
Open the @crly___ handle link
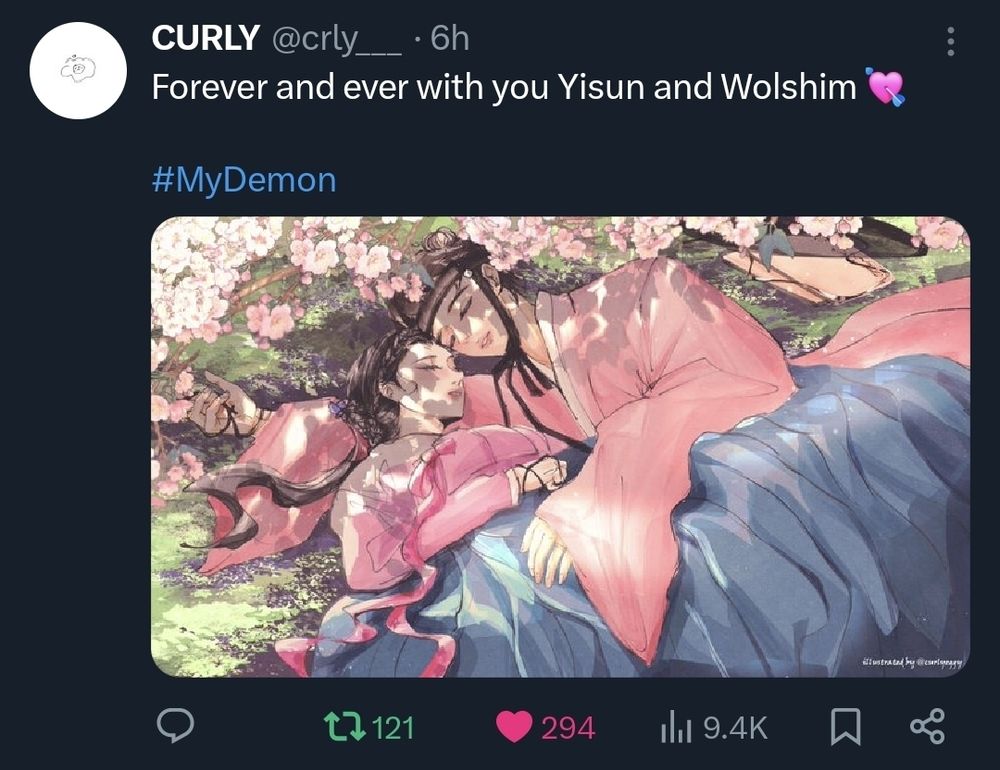(337, 40)
